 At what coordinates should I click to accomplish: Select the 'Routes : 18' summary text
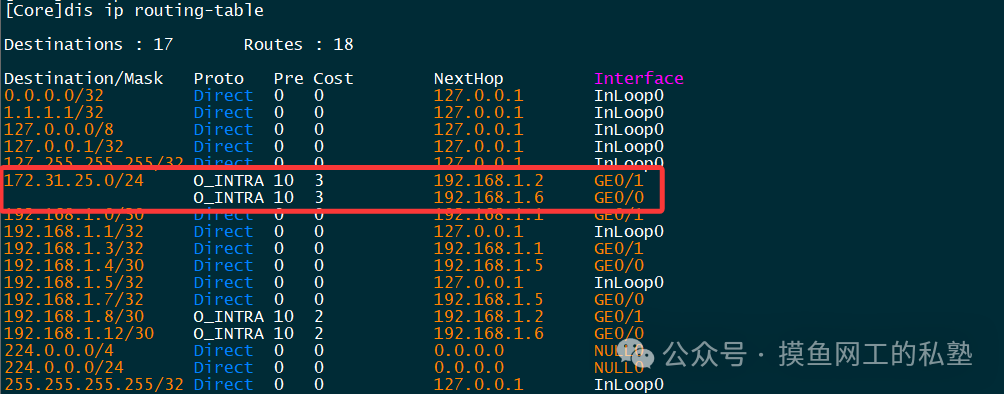(x=298, y=45)
